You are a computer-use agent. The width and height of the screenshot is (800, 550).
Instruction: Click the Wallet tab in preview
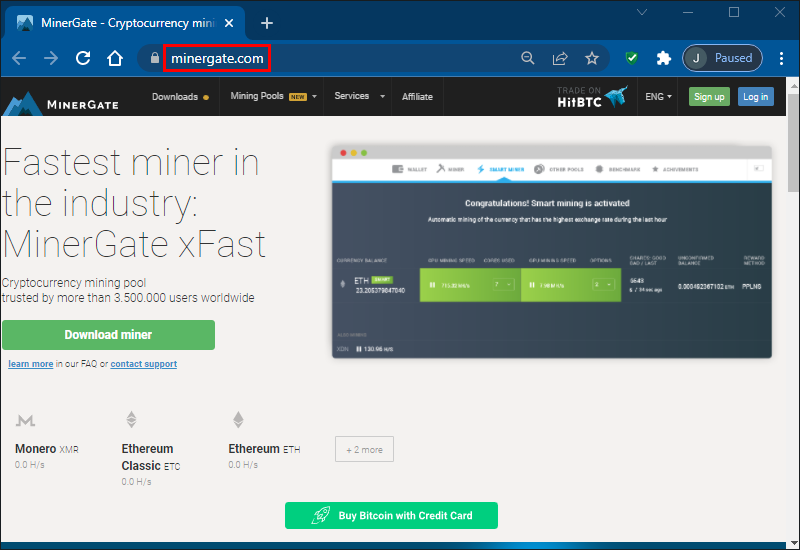[x=409, y=169]
